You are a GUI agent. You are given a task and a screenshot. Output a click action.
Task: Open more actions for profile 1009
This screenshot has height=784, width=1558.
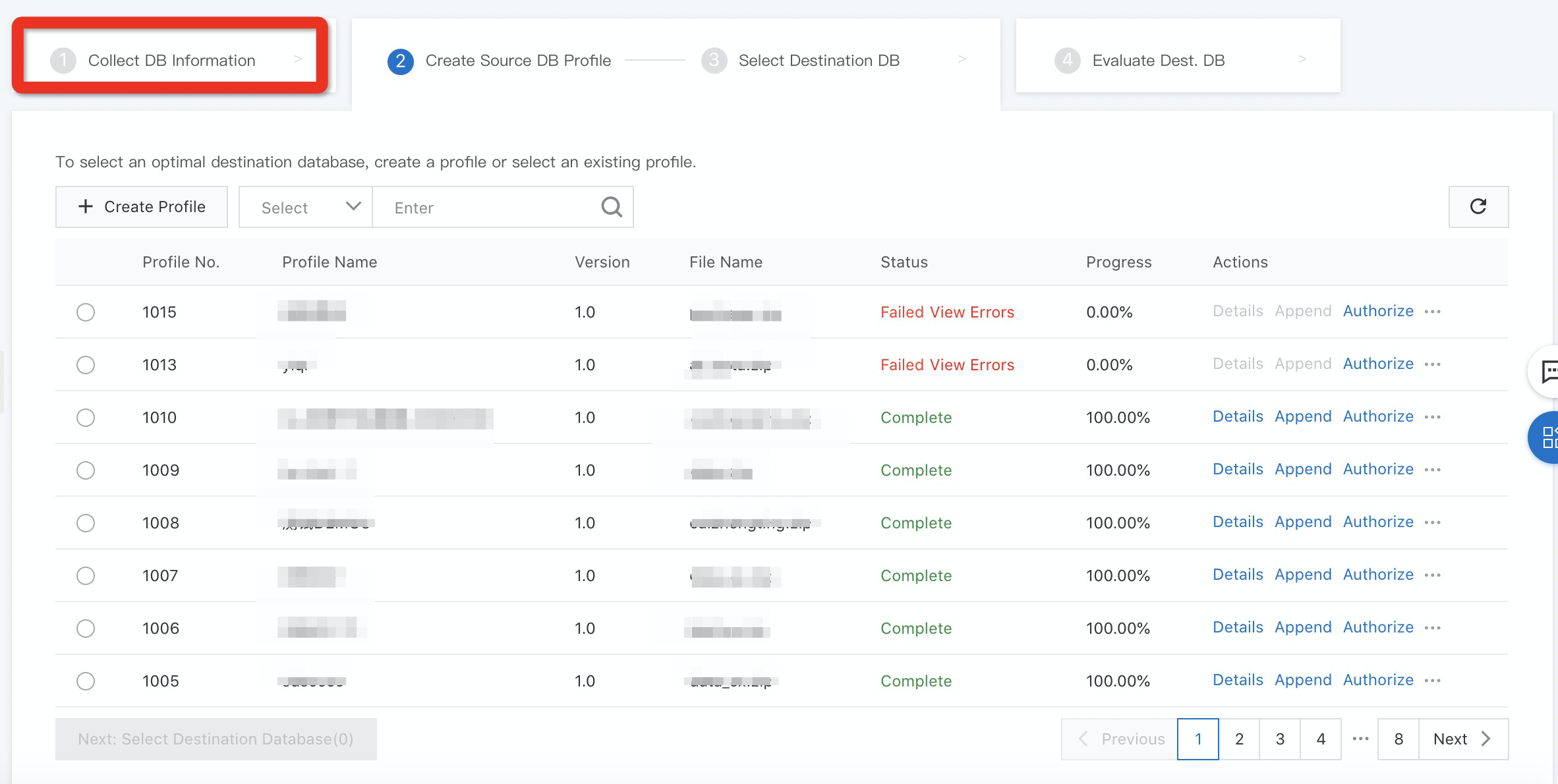[1432, 470]
